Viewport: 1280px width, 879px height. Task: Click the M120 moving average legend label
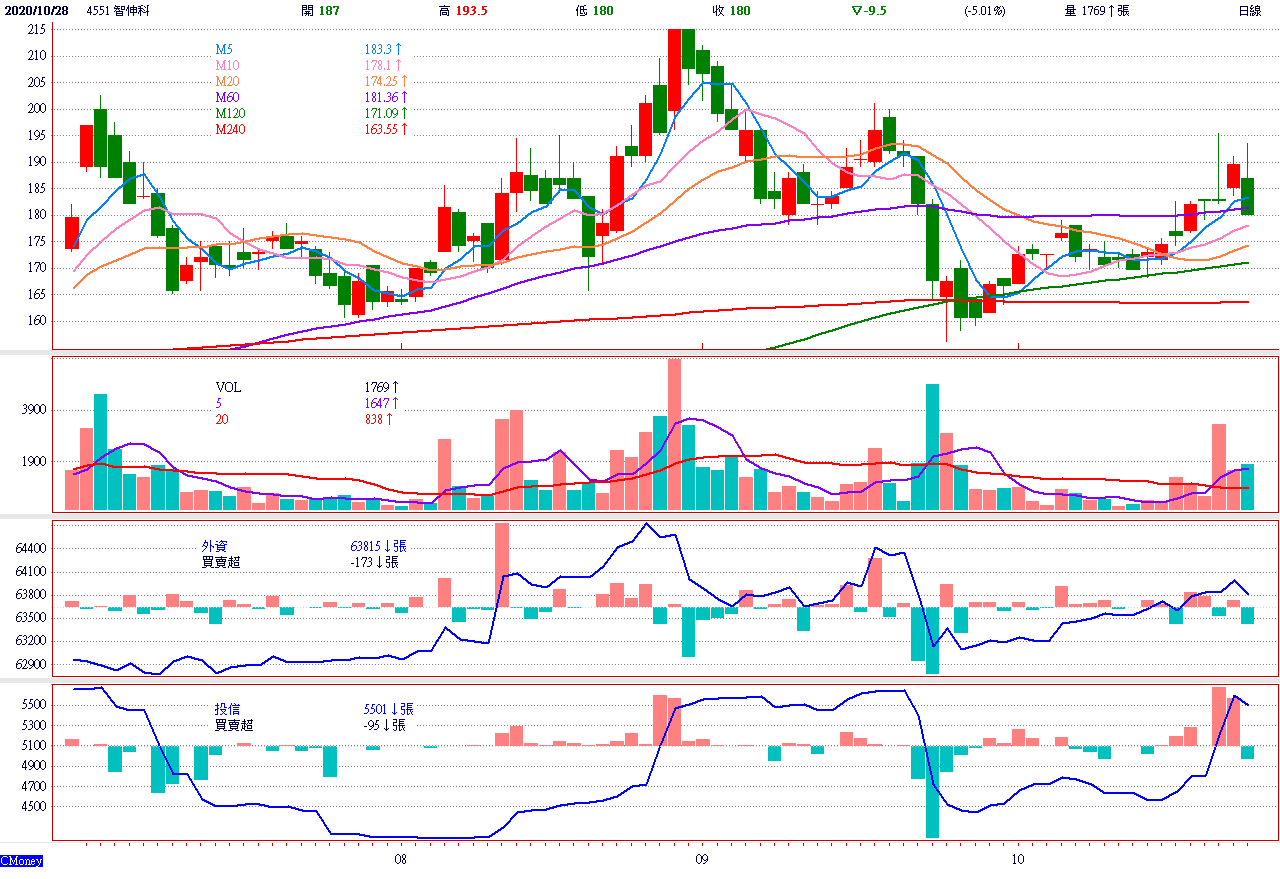[231, 113]
